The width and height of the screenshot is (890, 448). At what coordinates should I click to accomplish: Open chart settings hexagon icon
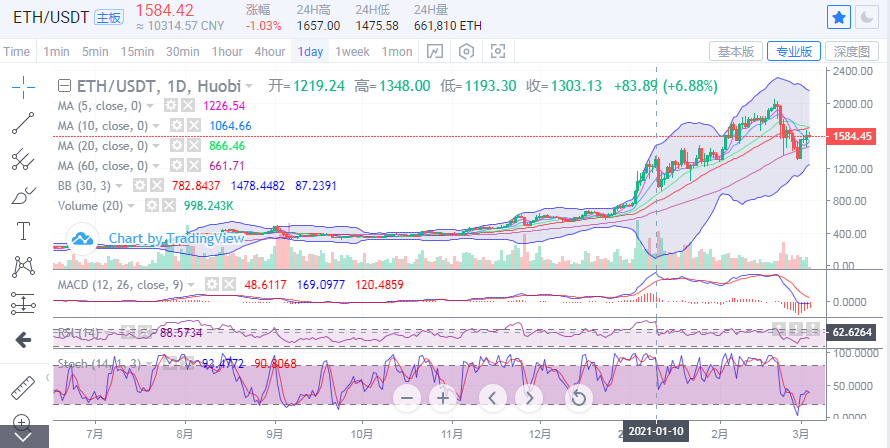click(466, 52)
